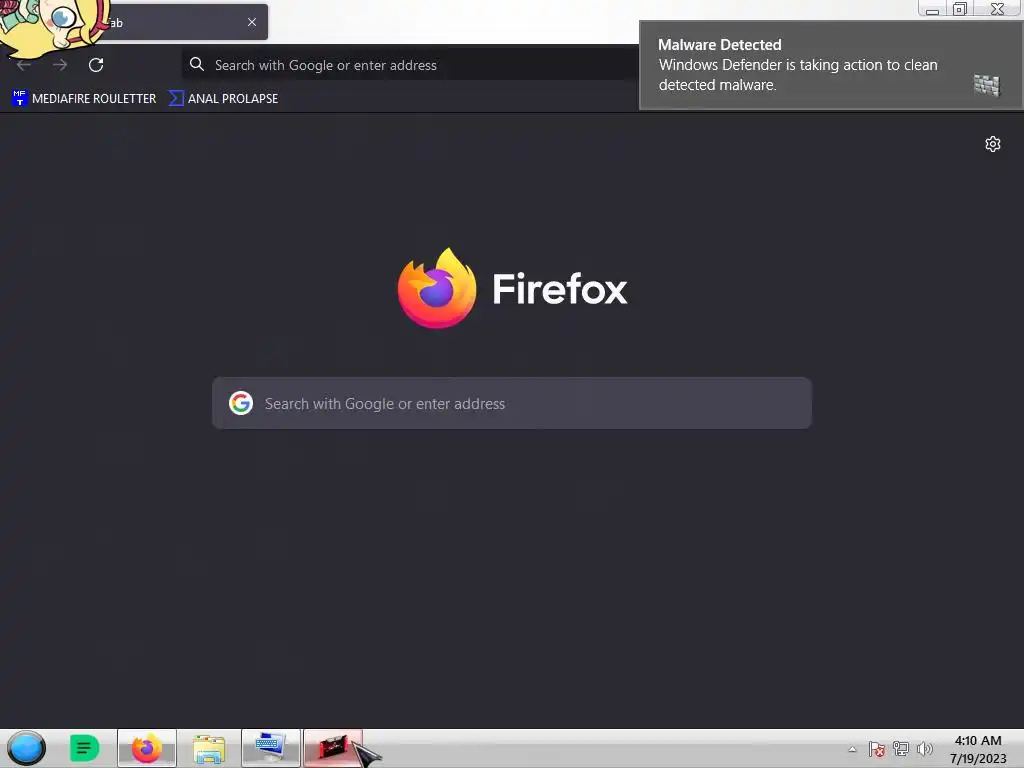Click the Google icon in the search box

click(241, 403)
